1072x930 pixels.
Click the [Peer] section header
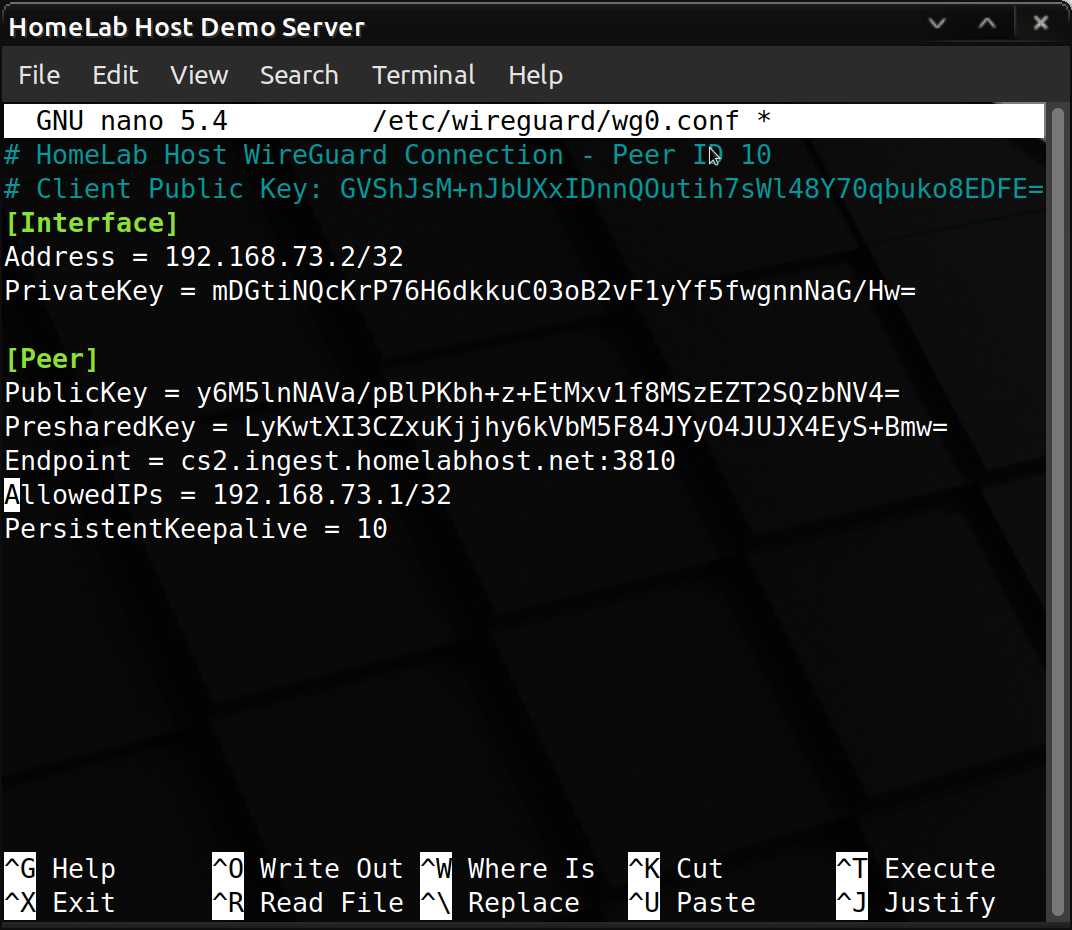click(52, 358)
